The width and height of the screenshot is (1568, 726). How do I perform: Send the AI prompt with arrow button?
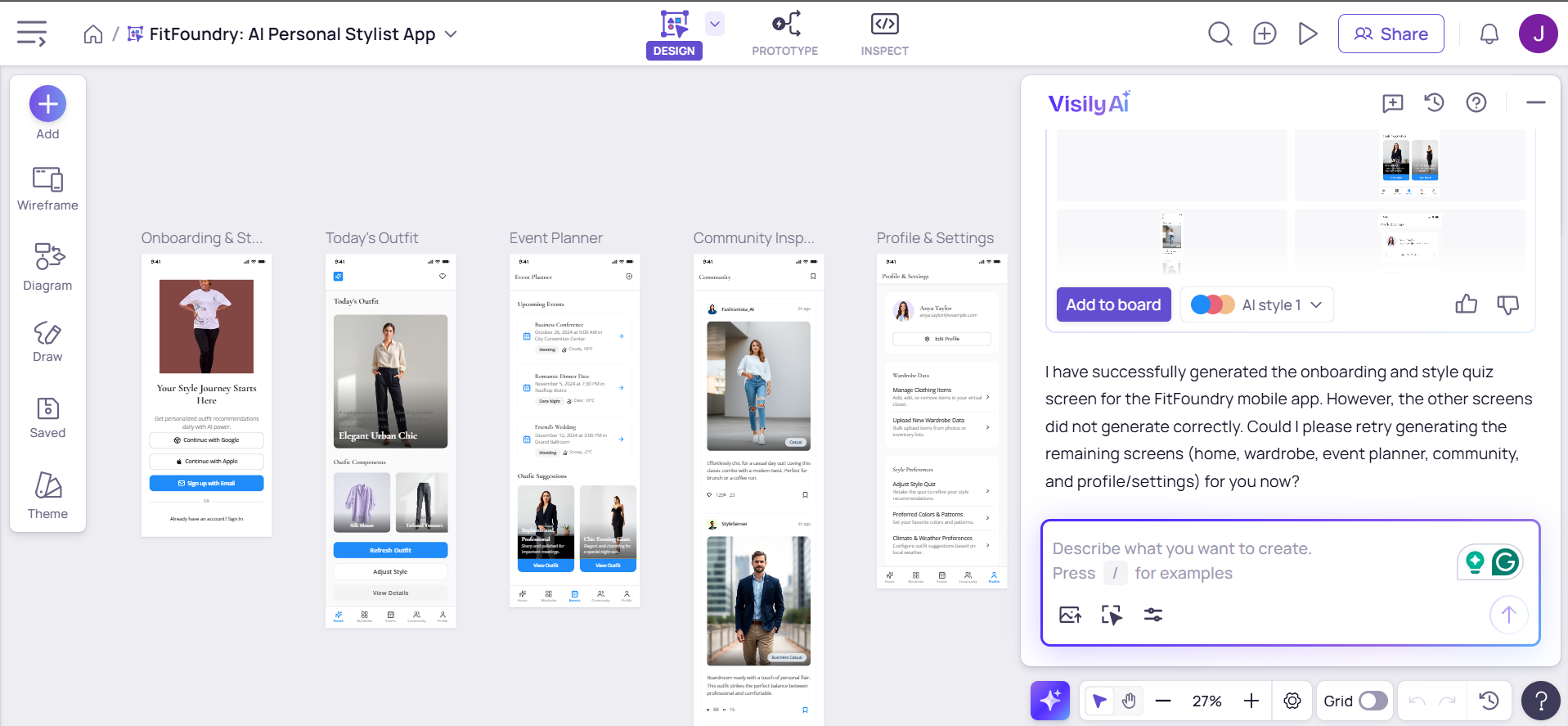pos(1508,615)
